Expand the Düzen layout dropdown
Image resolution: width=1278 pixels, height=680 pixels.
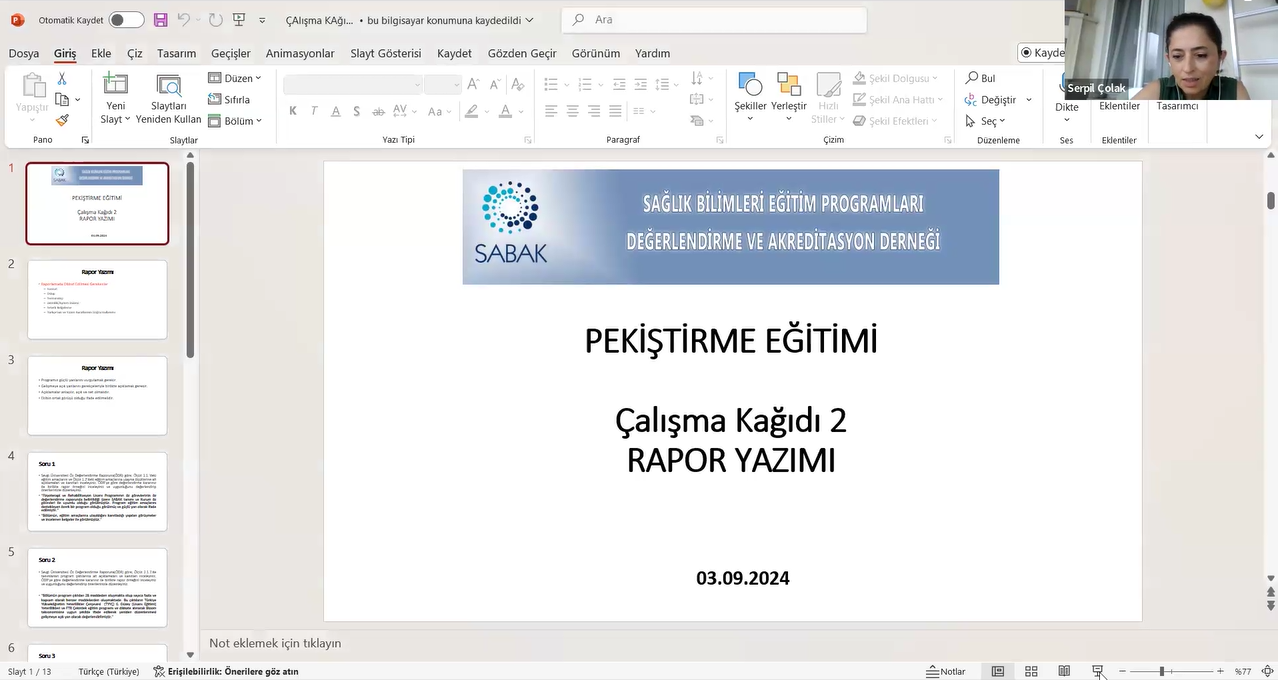[x=235, y=78]
